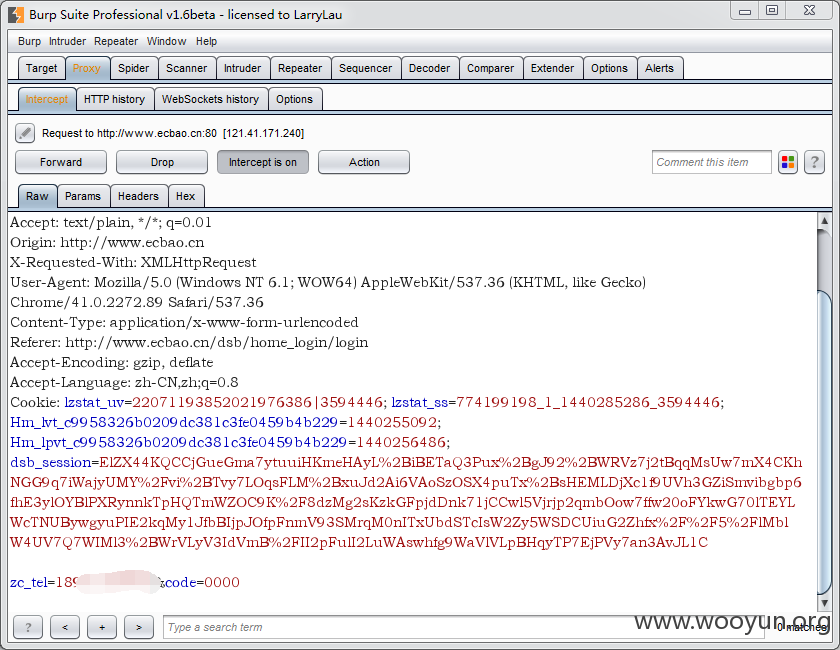Switch to the Sequencer tab
This screenshot has height=650, width=840.
pyautogui.click(x=365, y=68)
